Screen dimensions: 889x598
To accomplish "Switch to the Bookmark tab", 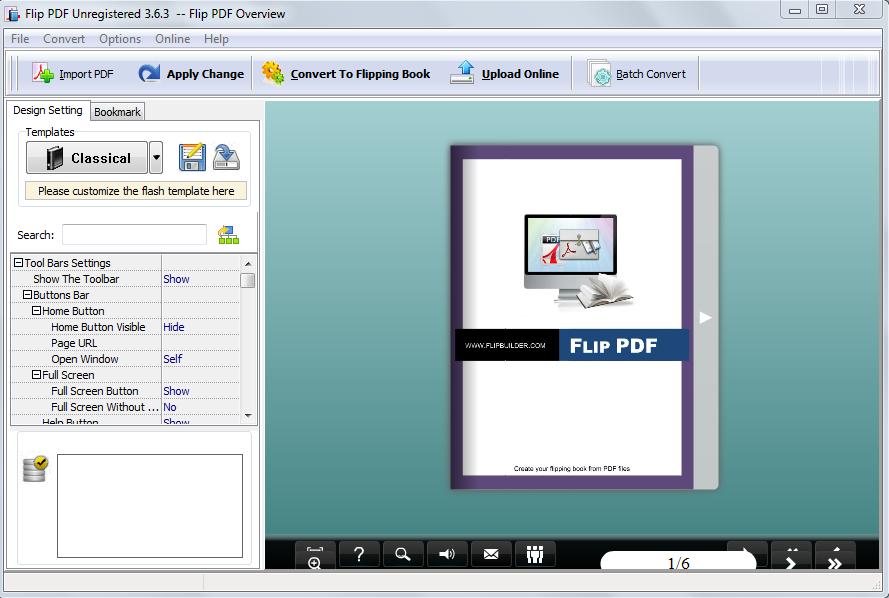I will (117, 112).
